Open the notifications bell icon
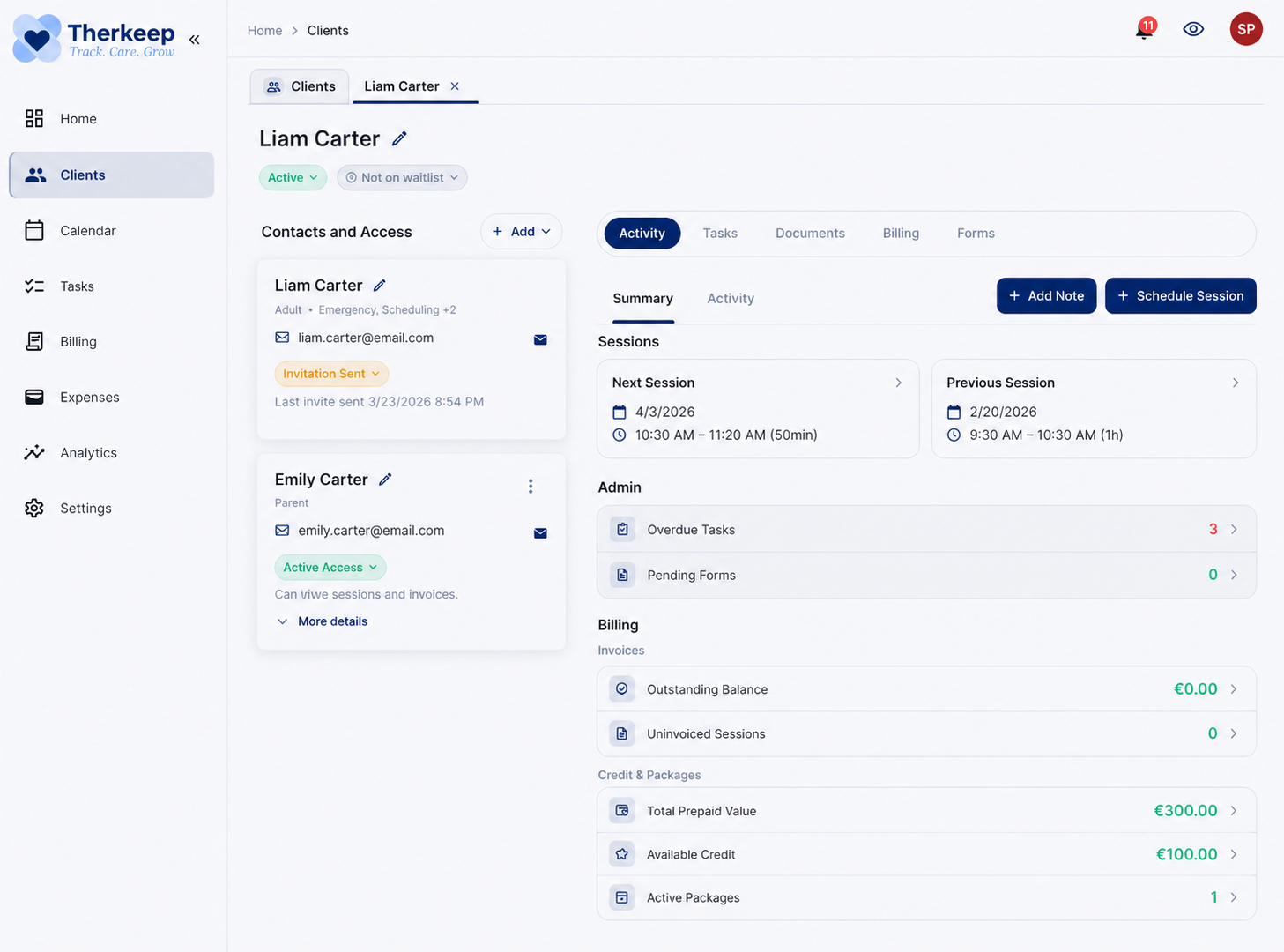The image size is (1284, 952). 1143,29
